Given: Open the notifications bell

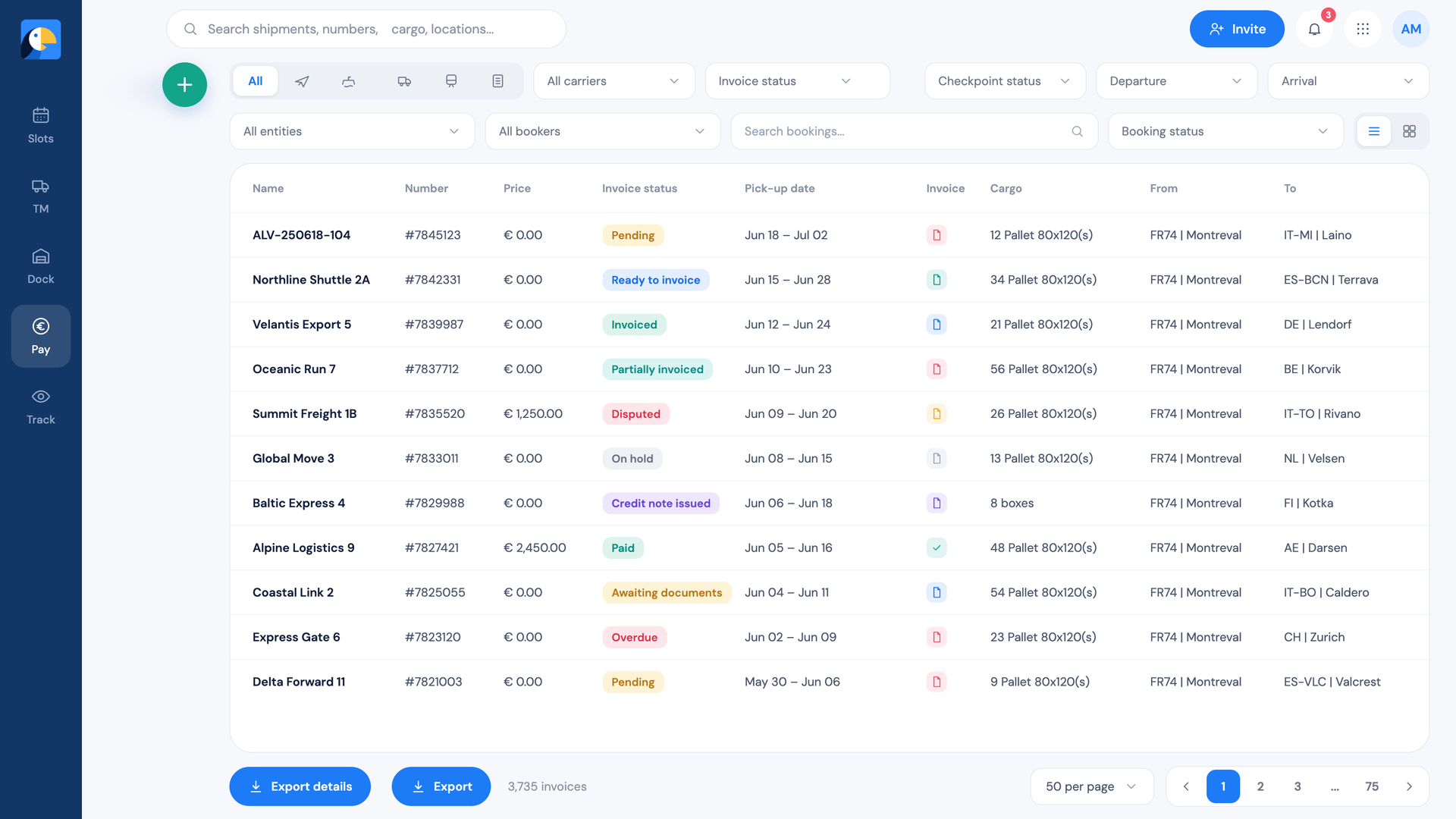Looking at the screenshot, I should [x=1314, y=29].
